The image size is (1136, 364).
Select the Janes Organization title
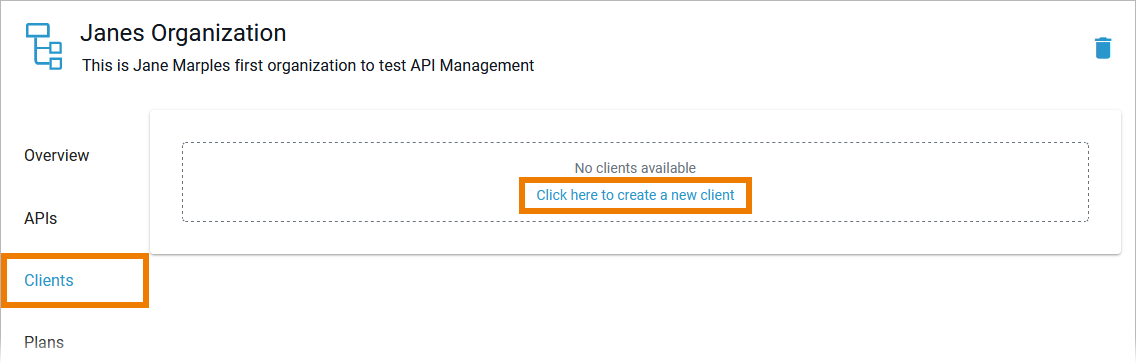183,33
